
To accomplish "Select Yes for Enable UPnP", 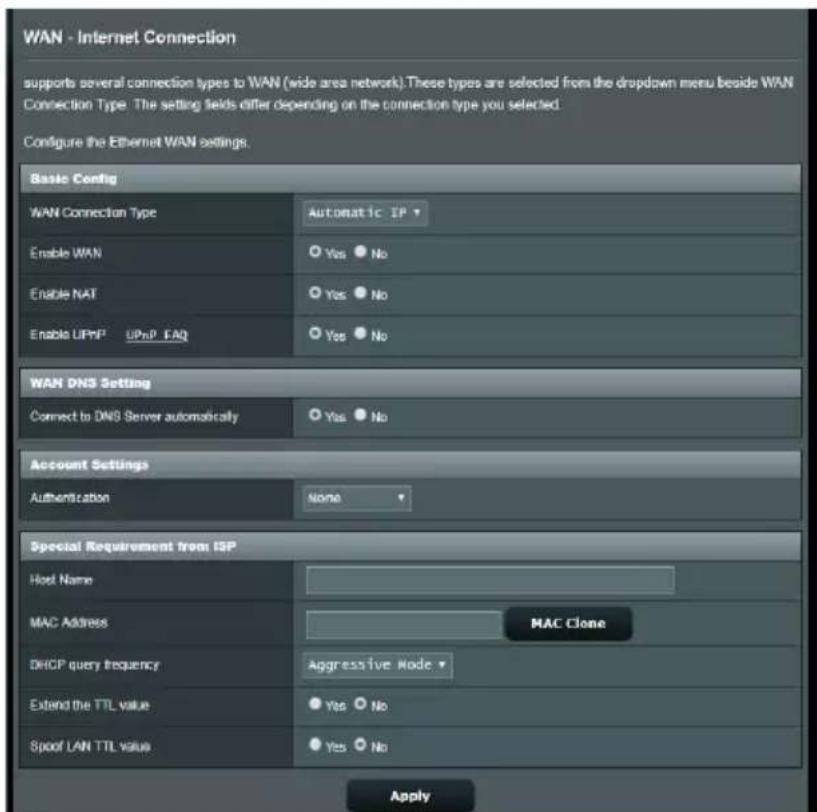I will [315, 333].
